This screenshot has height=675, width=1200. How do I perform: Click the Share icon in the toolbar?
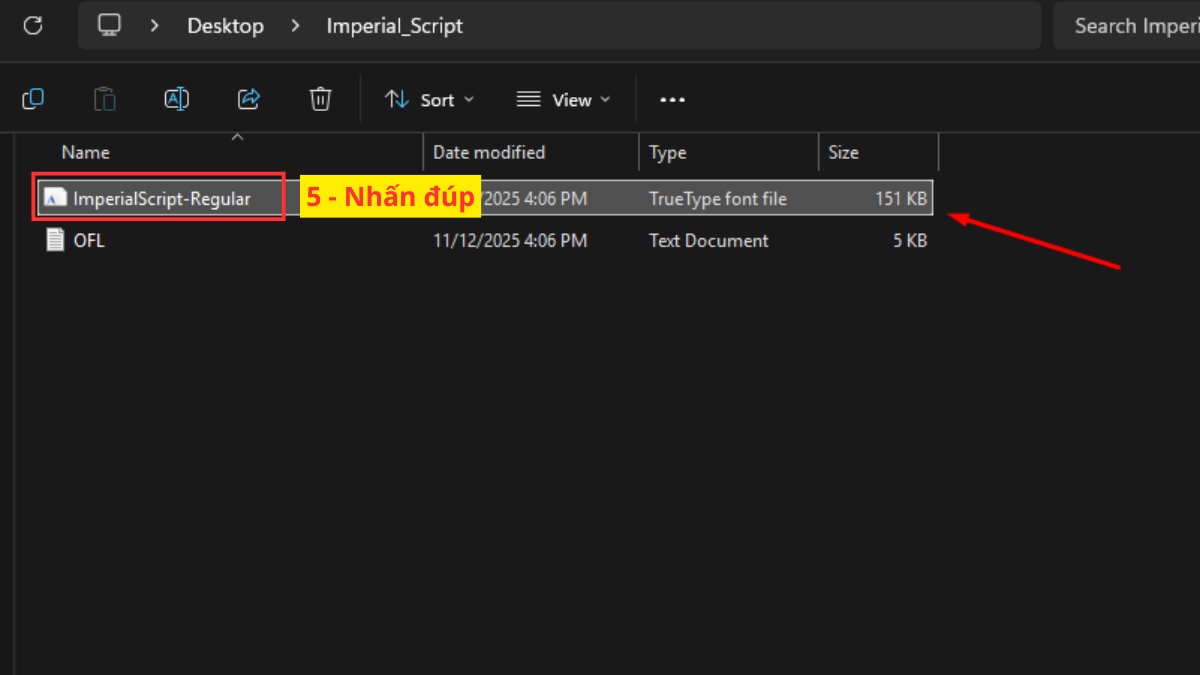pos(248,99)
